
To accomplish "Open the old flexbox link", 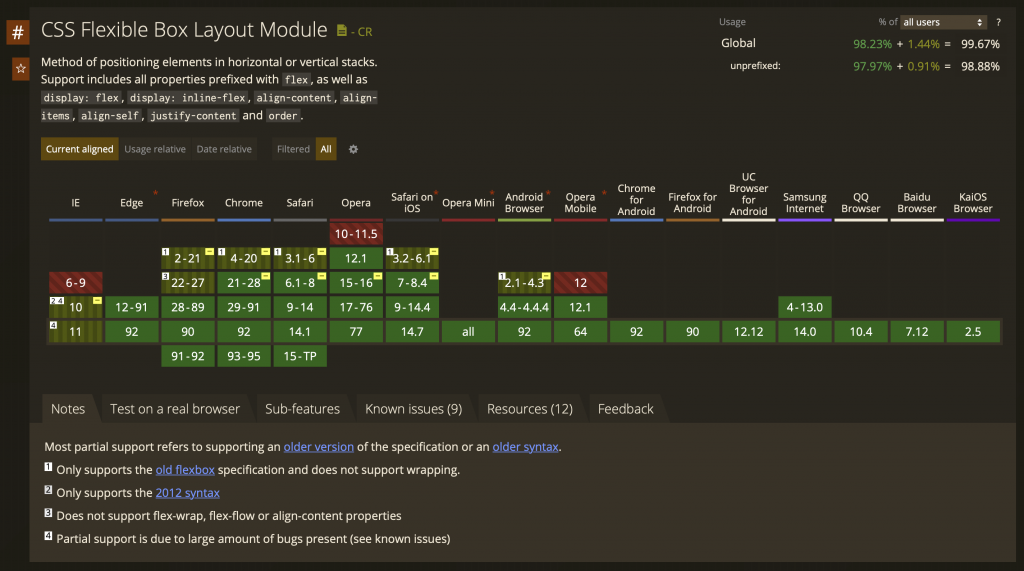I will pos(185,470).
